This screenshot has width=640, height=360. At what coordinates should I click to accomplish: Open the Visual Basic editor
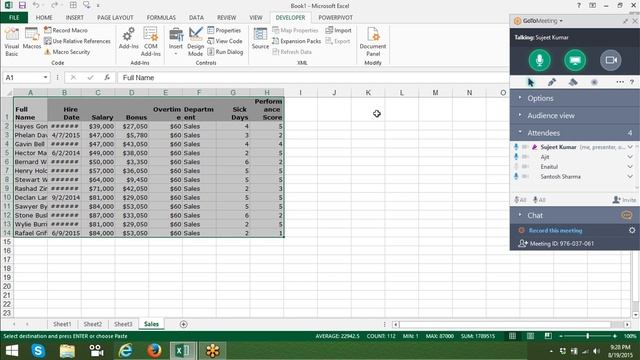click(11, 42)
